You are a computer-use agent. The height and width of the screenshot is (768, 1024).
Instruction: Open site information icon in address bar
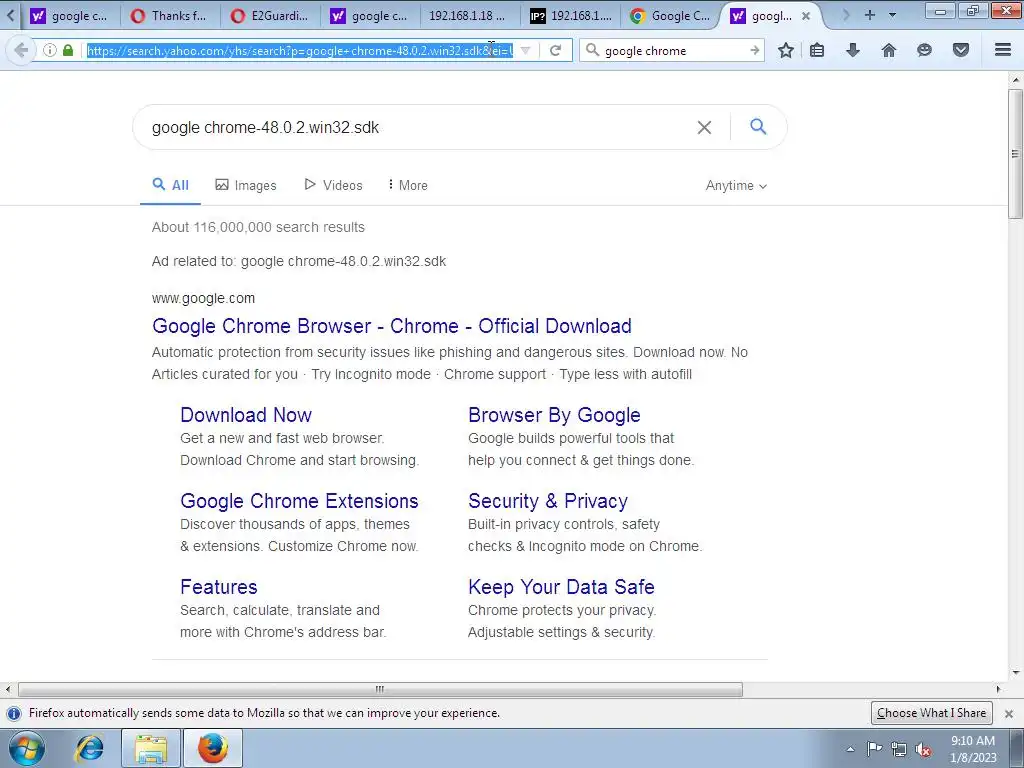point(50,50)
